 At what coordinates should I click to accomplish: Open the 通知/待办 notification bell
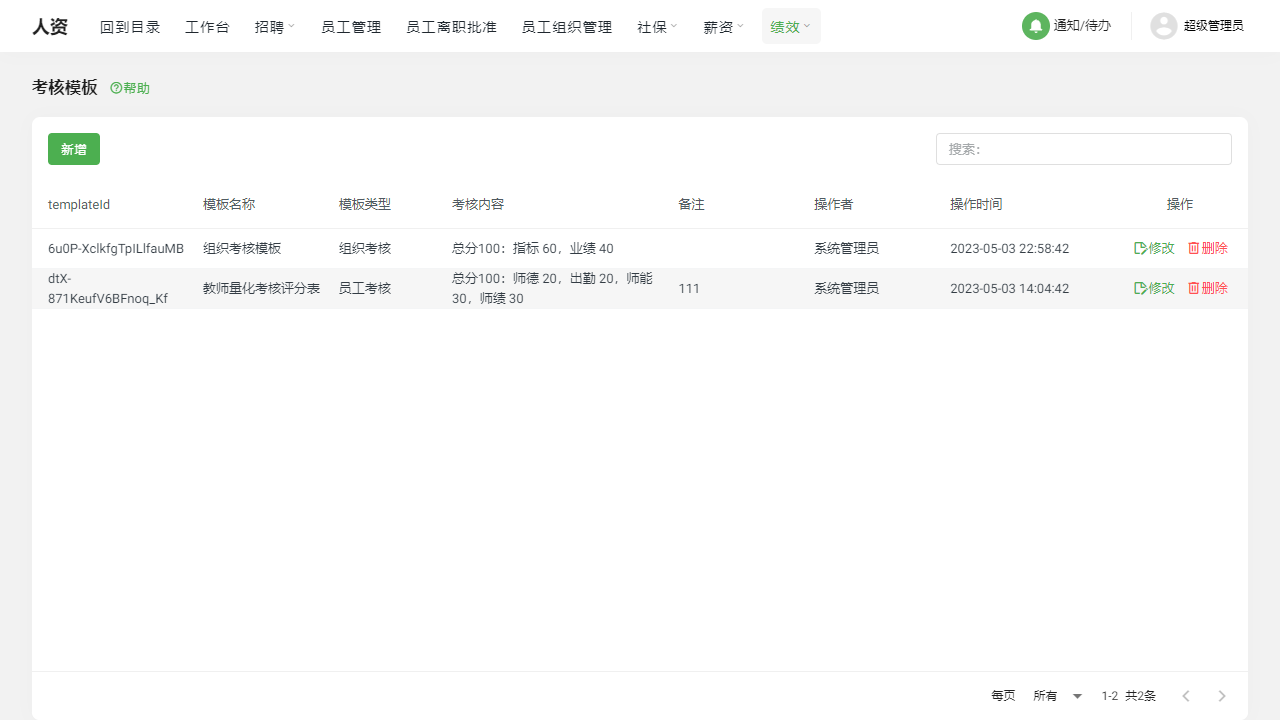tap(1035, 26)
